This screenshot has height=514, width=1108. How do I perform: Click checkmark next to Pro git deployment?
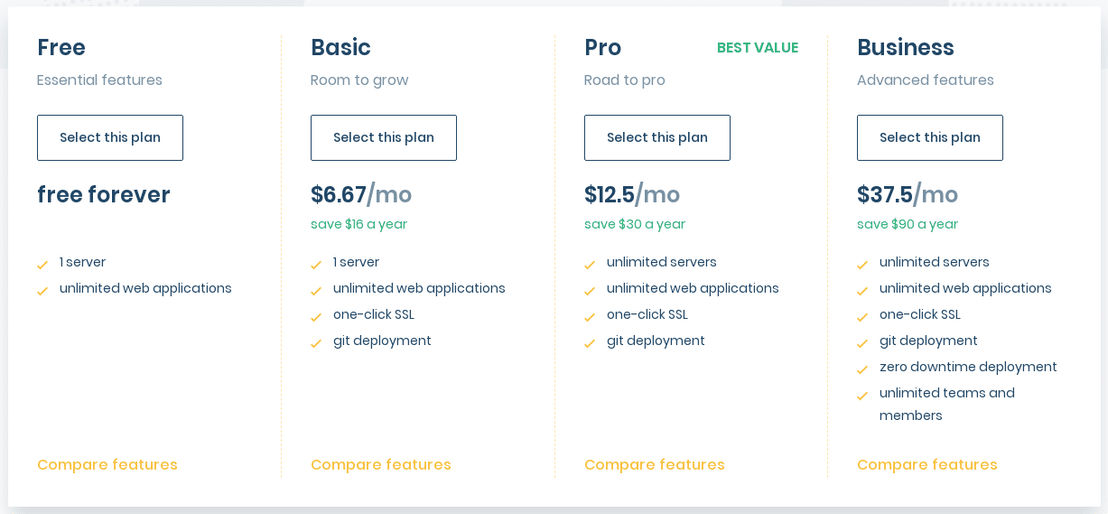[589, 344]
